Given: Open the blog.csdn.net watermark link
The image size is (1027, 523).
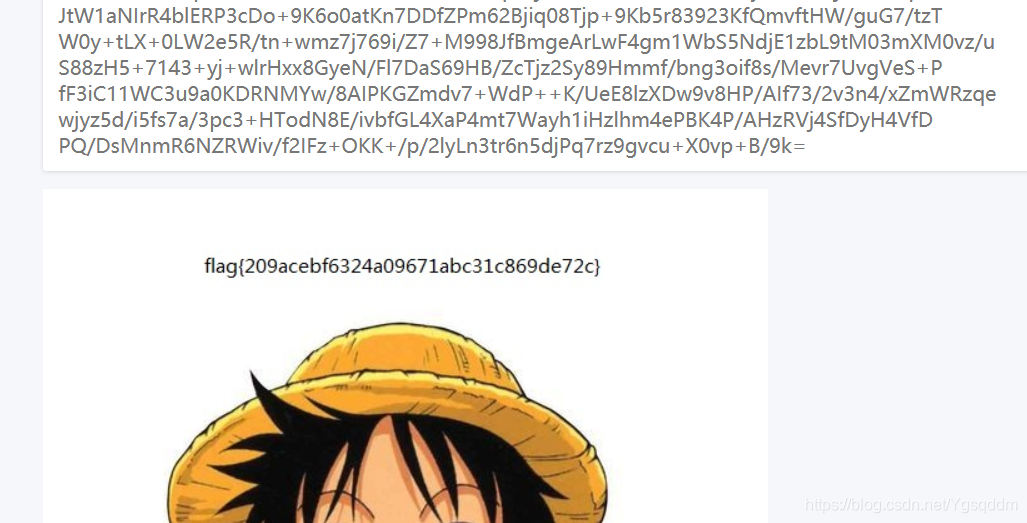Looking at the screenshot, I should click(x=911, y=505).
